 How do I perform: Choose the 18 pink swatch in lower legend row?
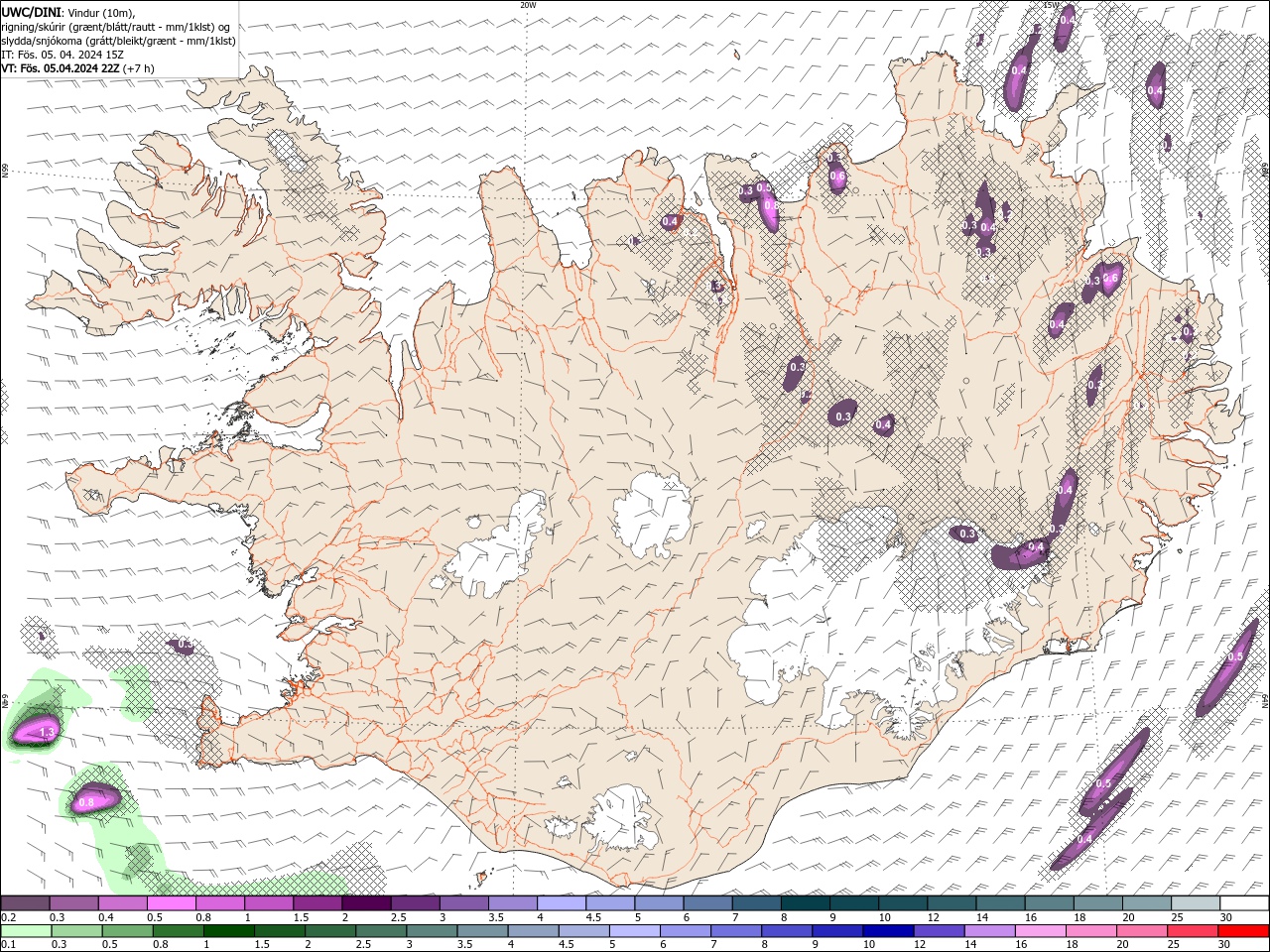(x=1091, y=931)
